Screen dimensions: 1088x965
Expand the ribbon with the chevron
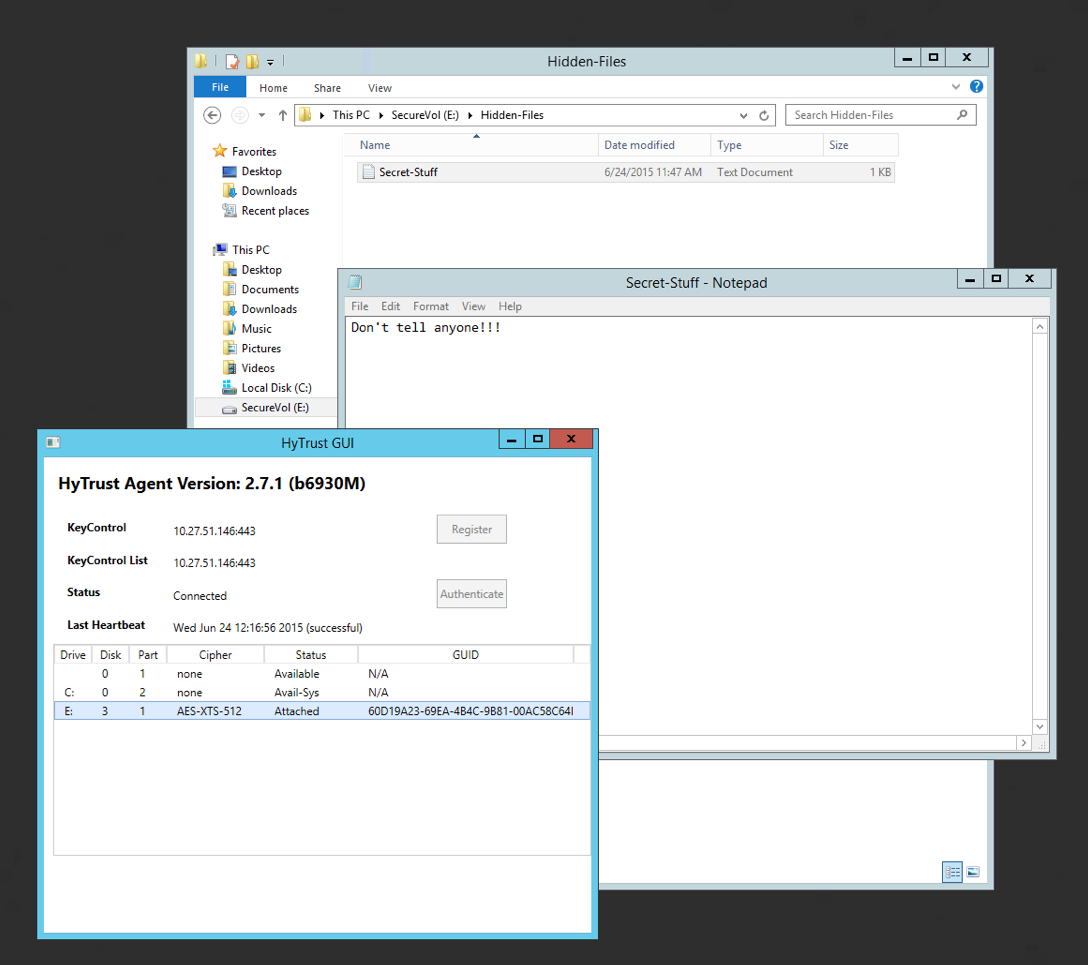coord(955,87)
